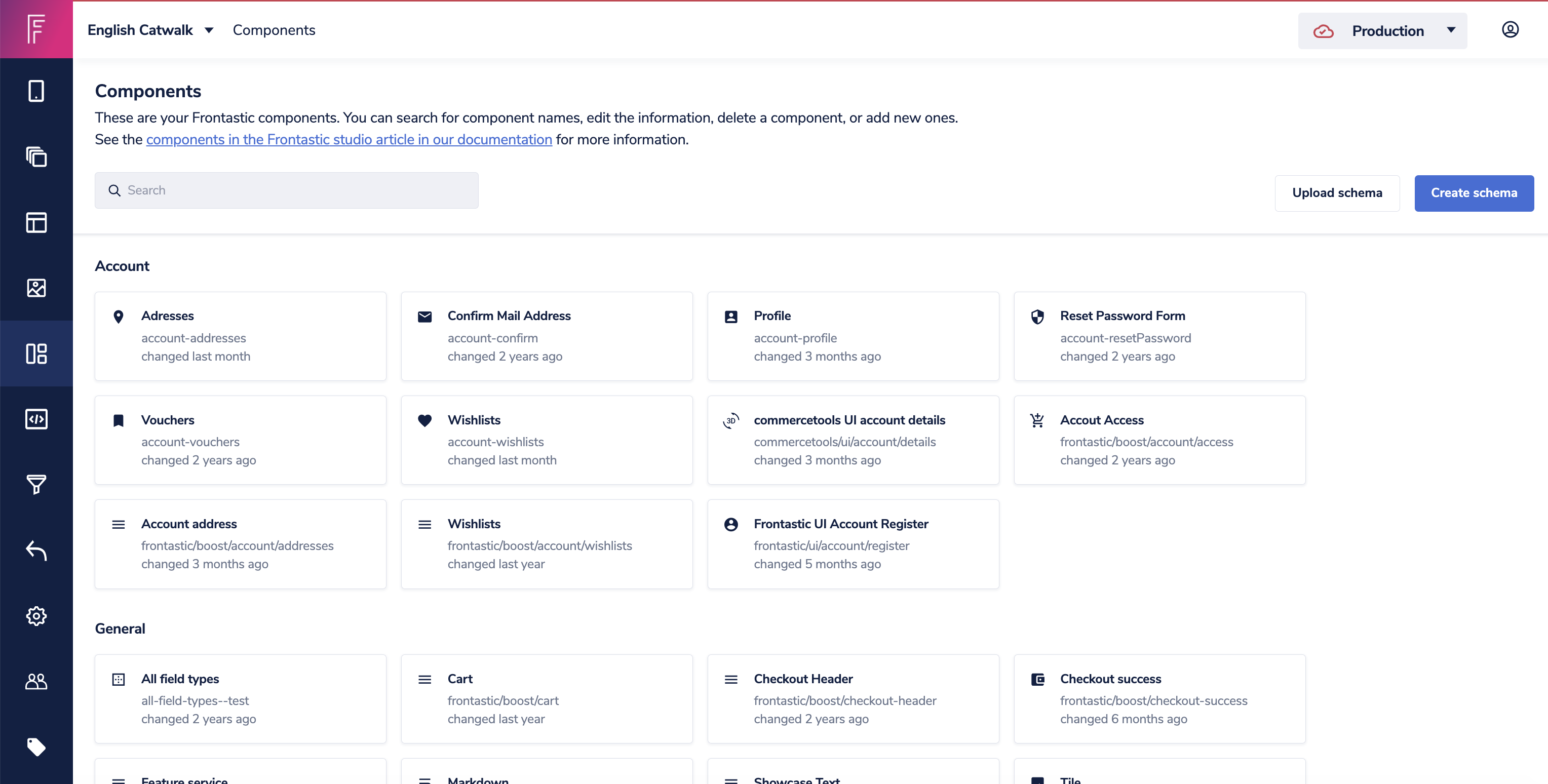Image resolution: width=1548 pixels, height=784 pixels.
Task: Open the redirects arrow icon in sidebar
Action: pos(36,550)
